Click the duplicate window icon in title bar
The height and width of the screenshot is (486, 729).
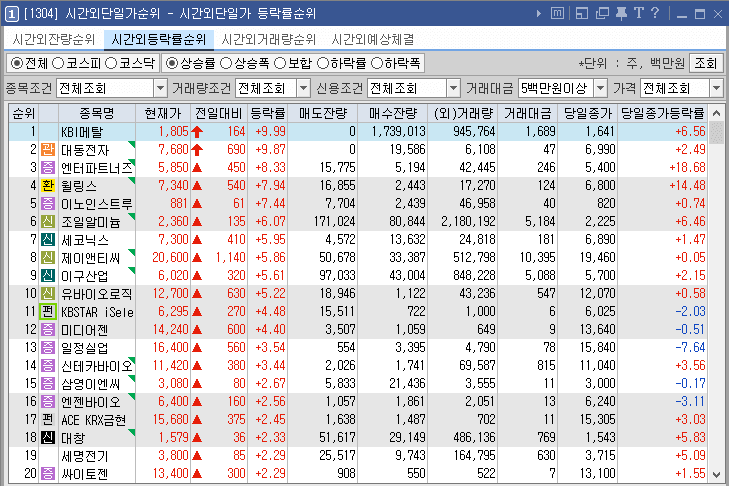(602, 13)
